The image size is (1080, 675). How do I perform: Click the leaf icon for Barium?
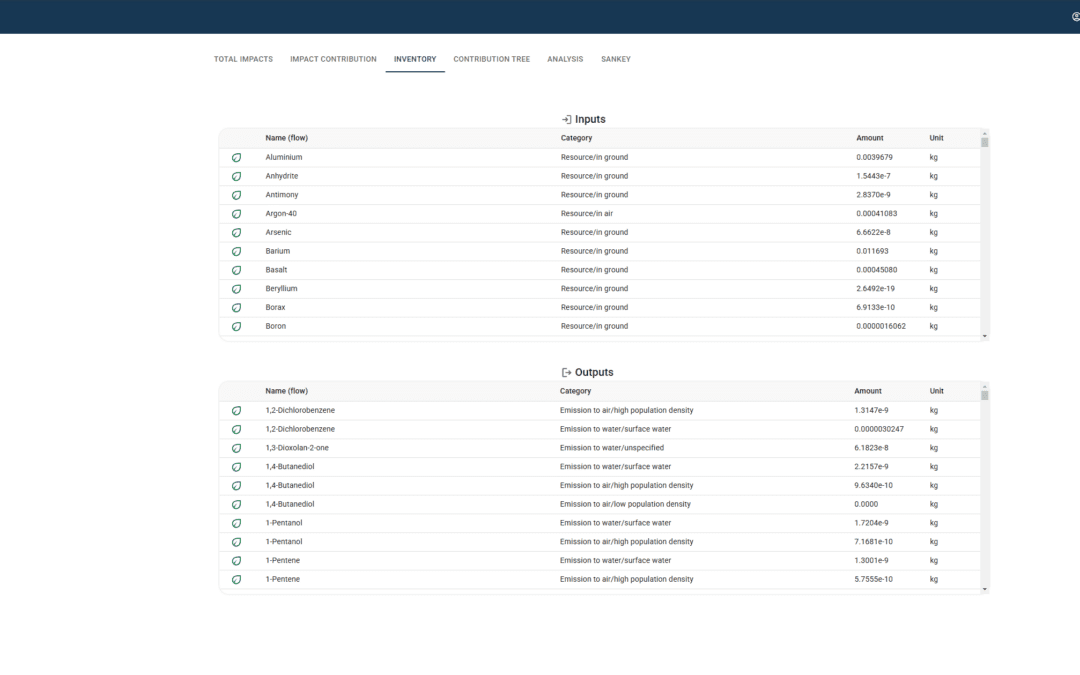[236, 251]
